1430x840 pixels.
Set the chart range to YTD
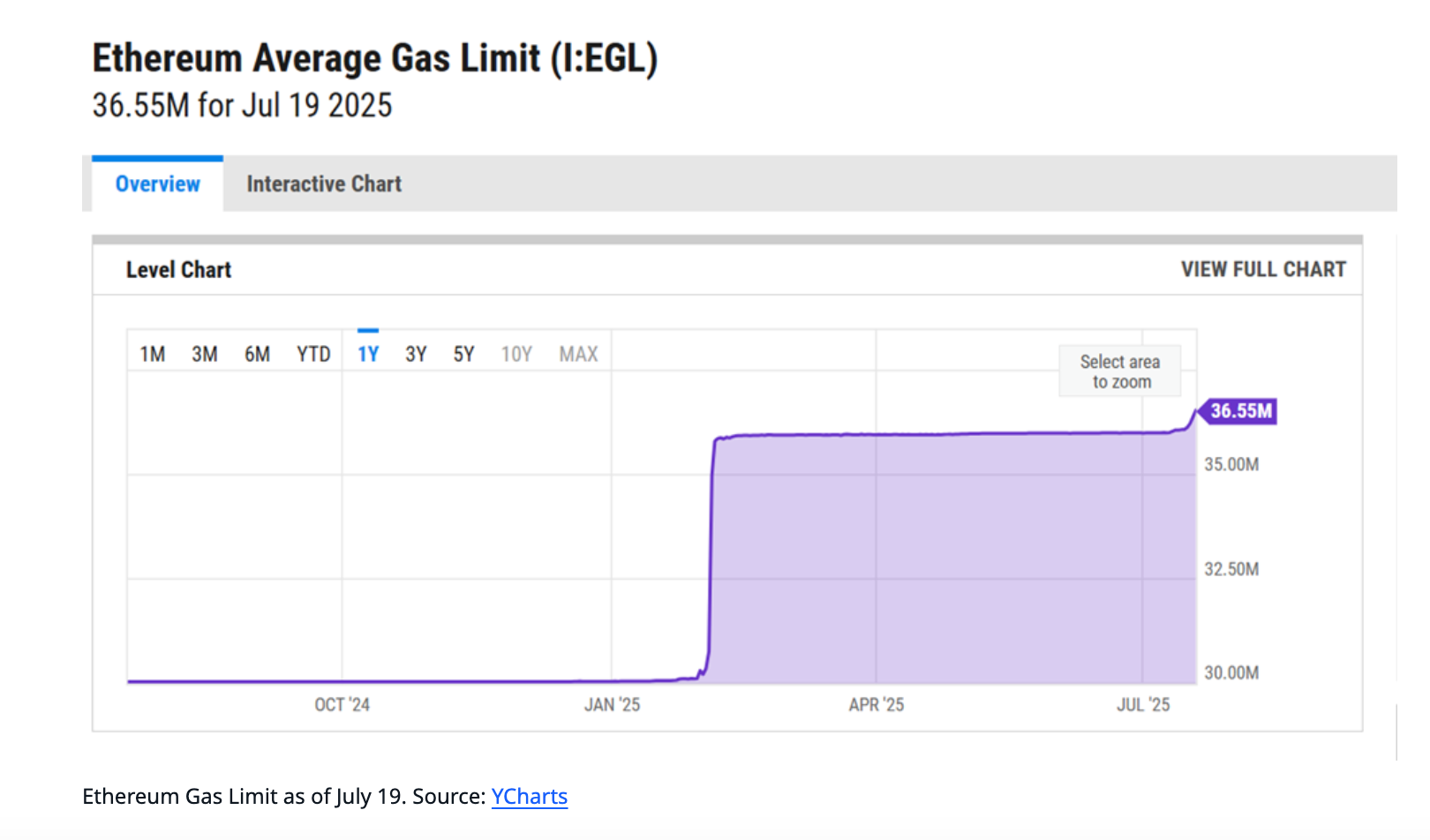(x=313, y=355)
